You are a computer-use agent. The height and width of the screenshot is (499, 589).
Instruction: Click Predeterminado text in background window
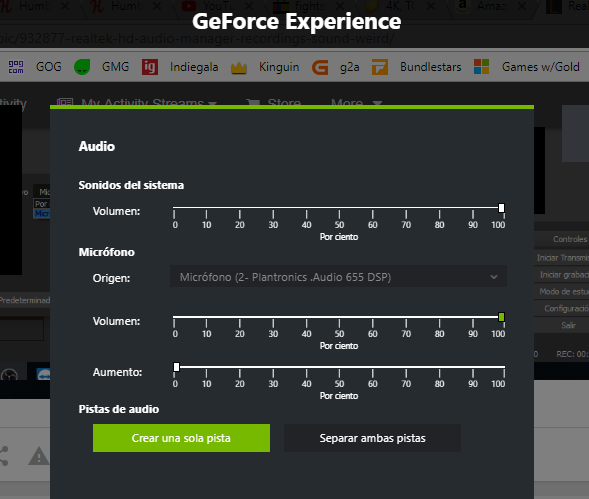pyautogui.click(x=25, y=300)
